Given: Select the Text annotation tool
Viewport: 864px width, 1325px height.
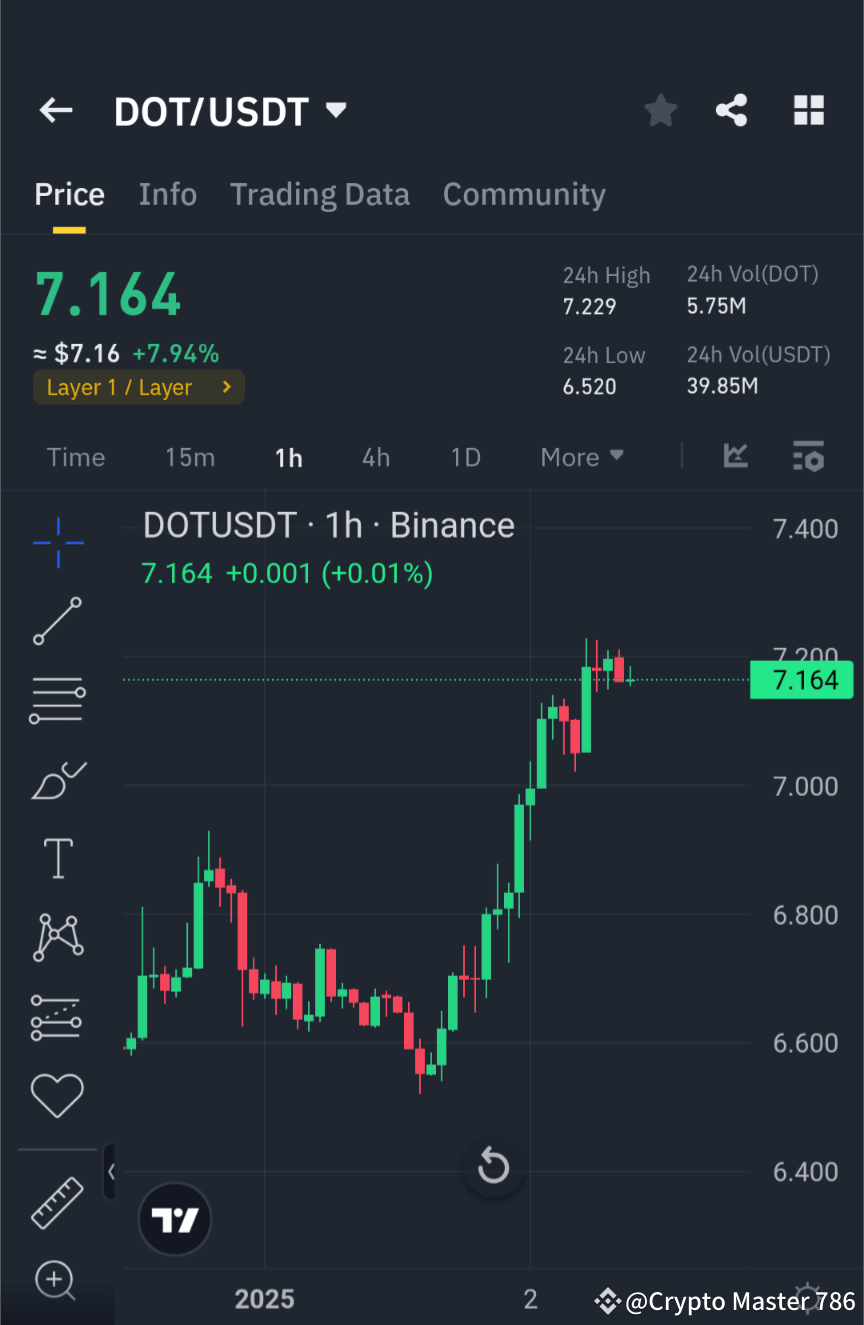Looking at the screenshot, I should [x=57, y=858].
